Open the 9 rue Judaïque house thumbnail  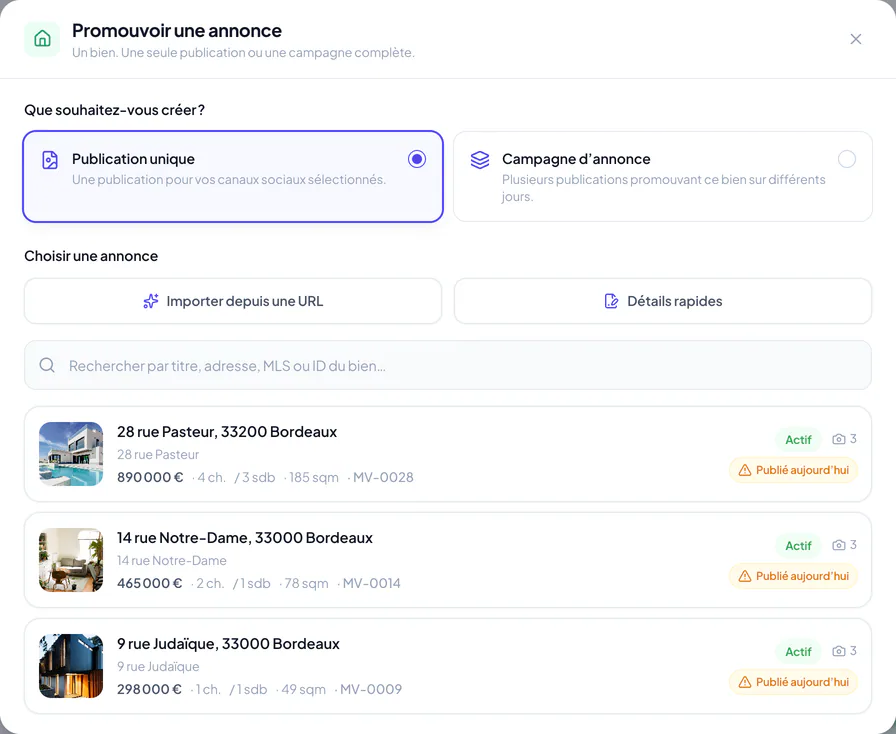point(71,666)
